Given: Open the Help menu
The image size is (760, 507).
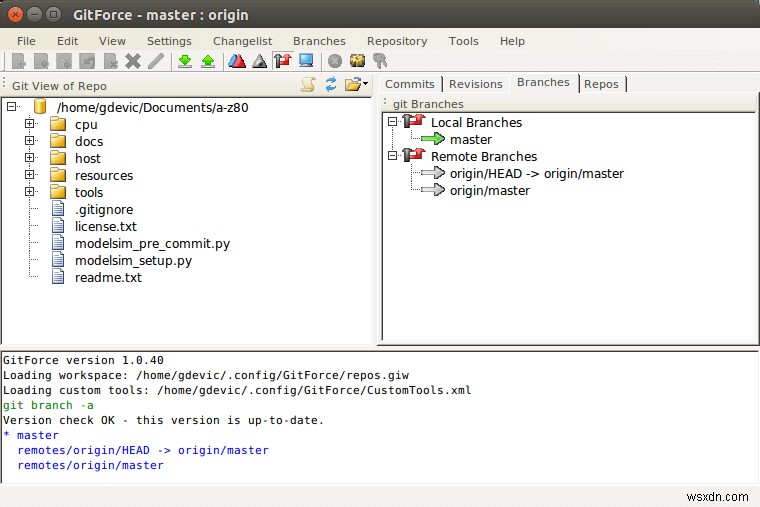Looking at the screenshot, I should click(512, 41).
